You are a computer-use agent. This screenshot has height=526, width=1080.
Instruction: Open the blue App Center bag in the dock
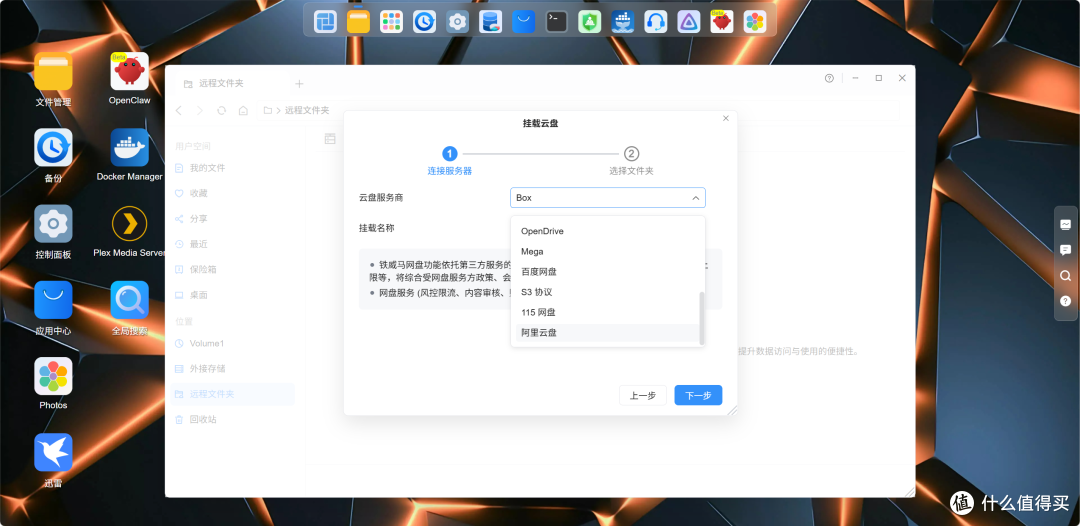coord(523,22)
